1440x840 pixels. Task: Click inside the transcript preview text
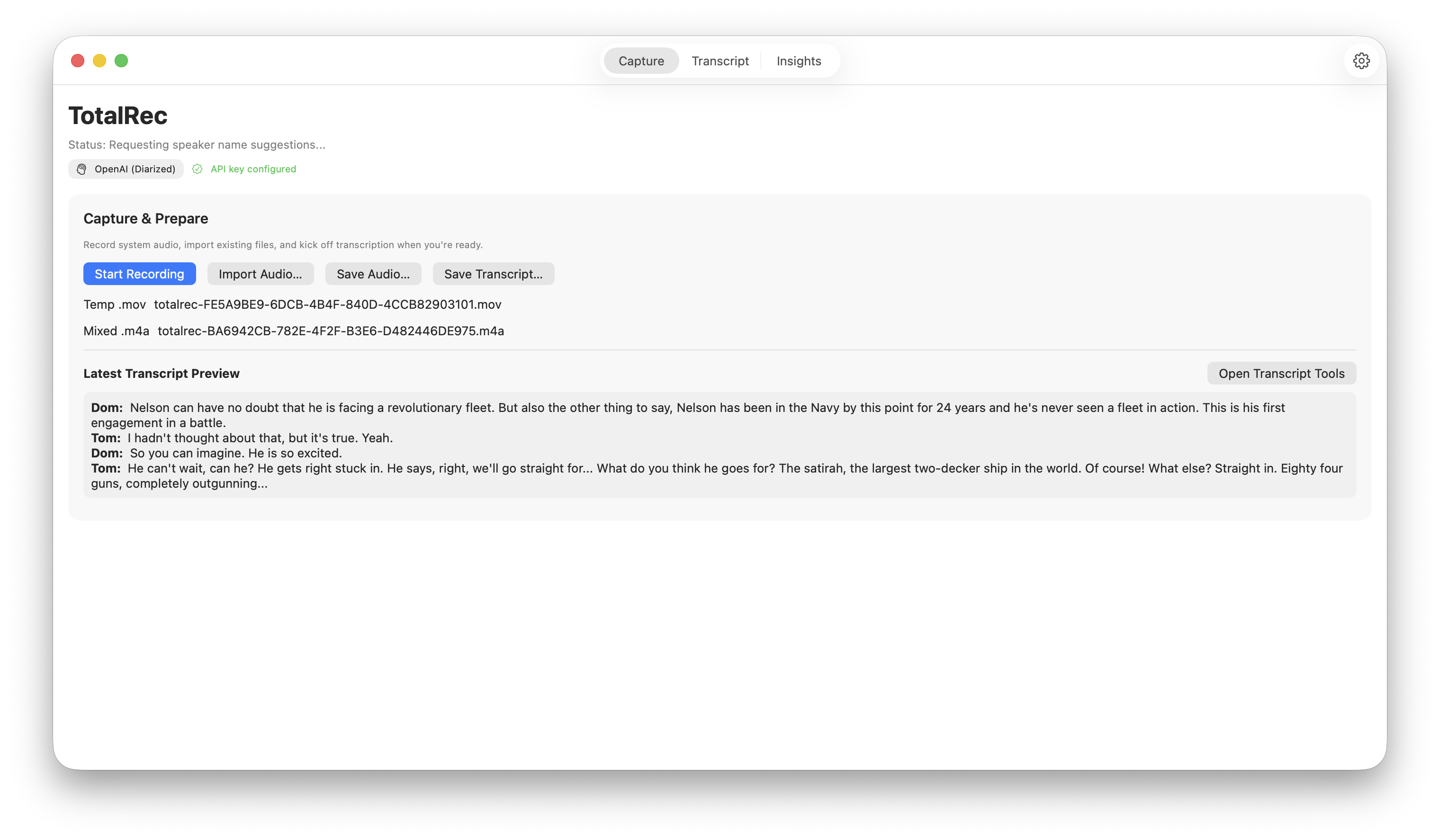(x=720, y=446)
